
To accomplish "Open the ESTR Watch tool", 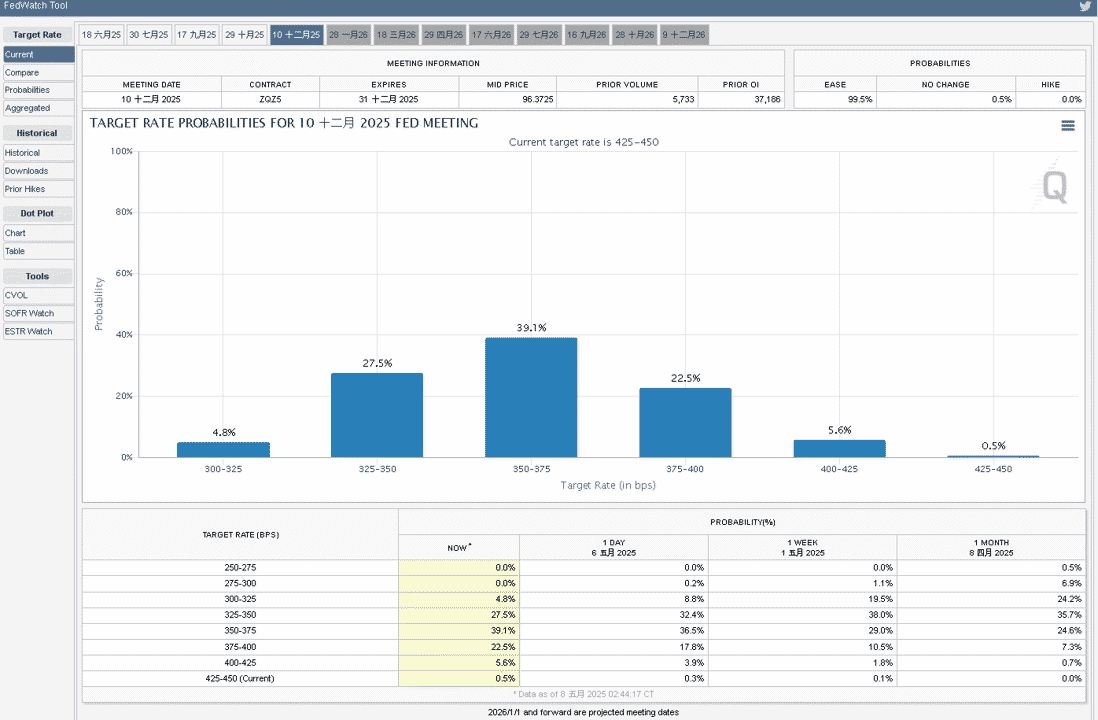I will (39, 332).
